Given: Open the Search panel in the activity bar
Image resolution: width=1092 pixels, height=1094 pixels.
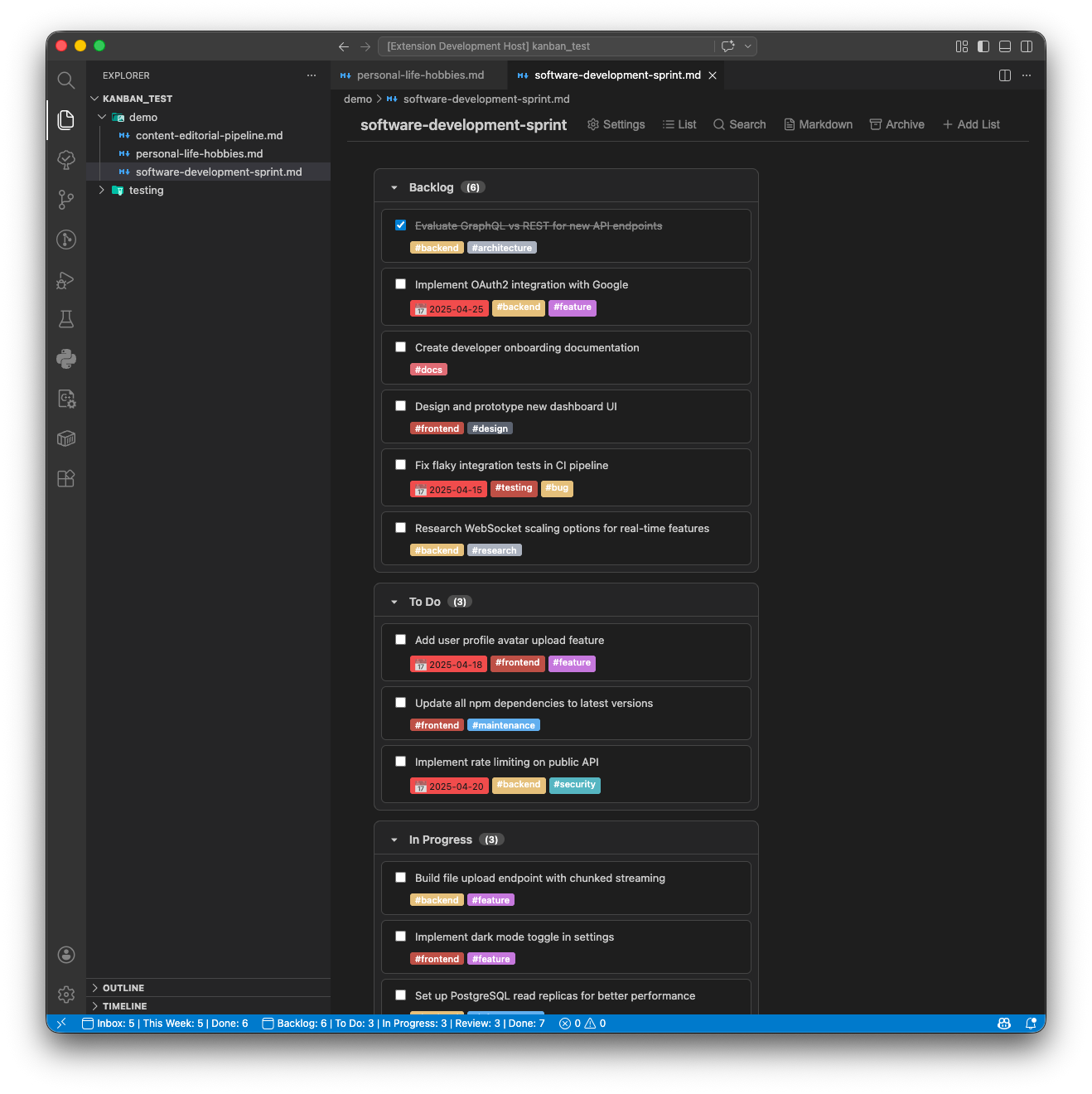Looking at the screenshot, I should click(65, 80).
